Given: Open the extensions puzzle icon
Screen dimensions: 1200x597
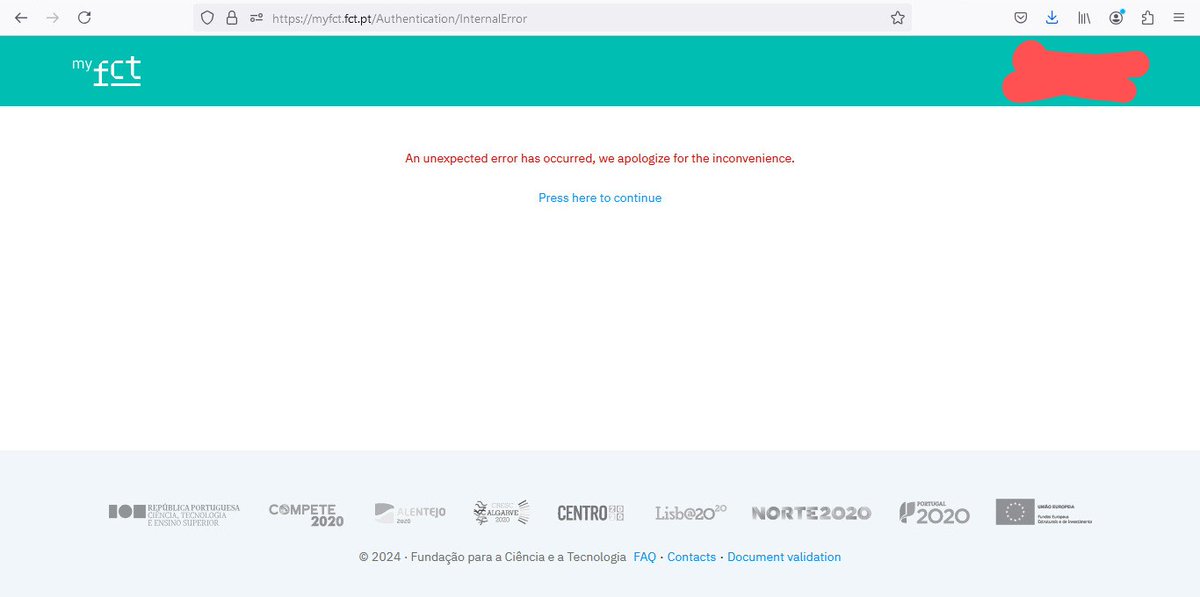Looking at the screenshot, I should point(1147,18).
